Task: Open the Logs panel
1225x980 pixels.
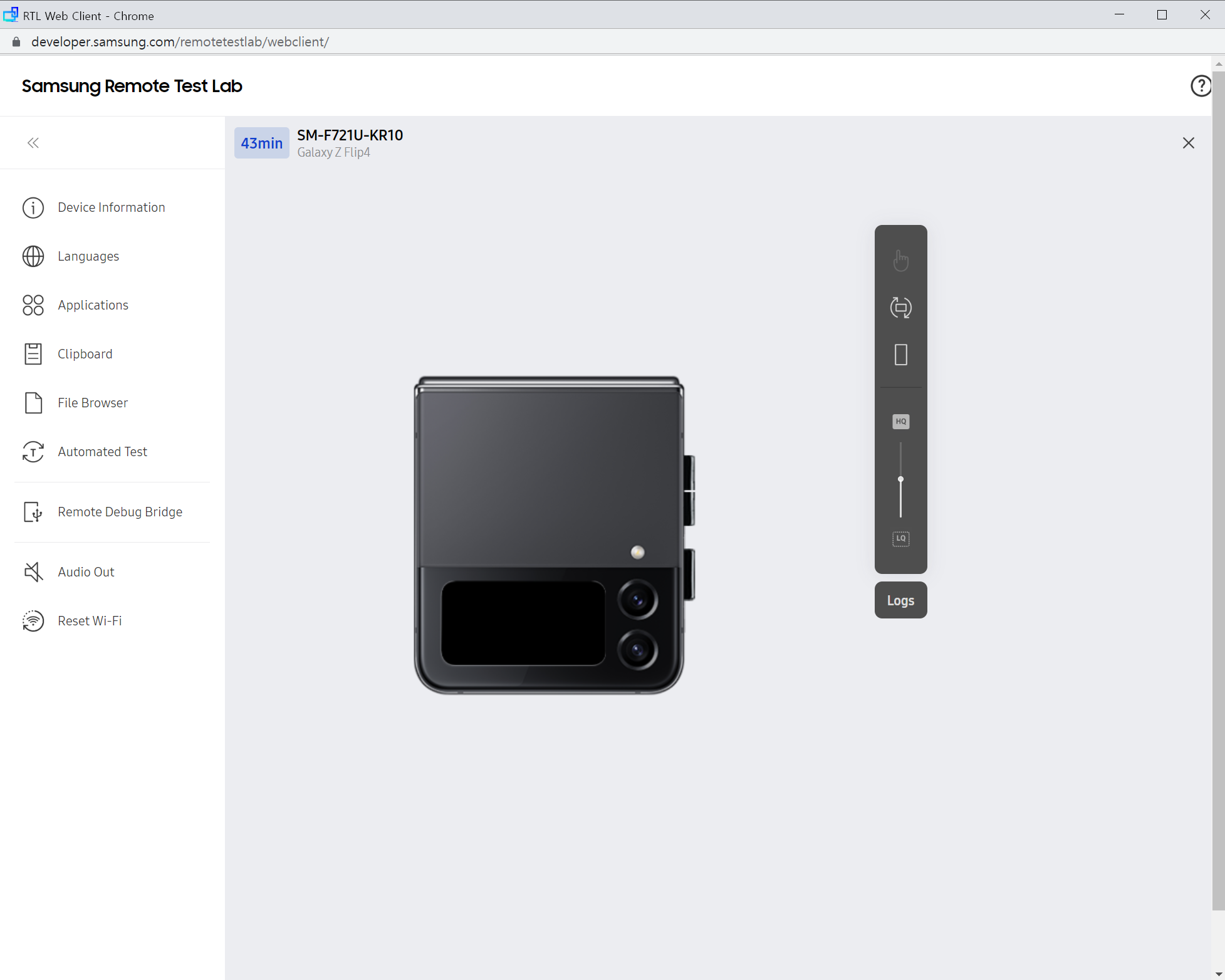Action: [900, 600]
